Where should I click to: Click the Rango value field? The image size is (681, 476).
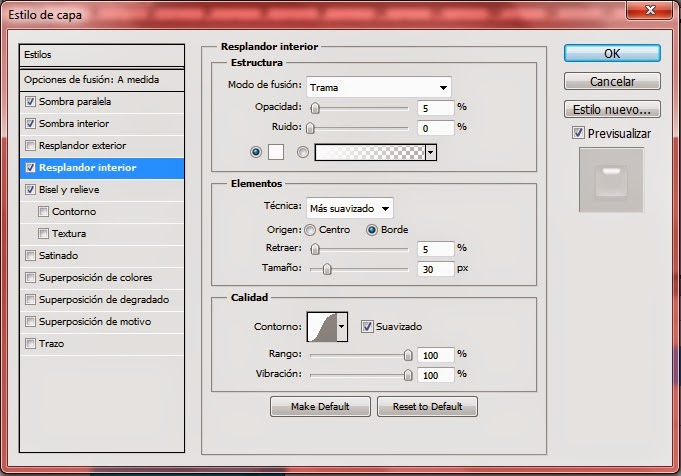(436, 355)
